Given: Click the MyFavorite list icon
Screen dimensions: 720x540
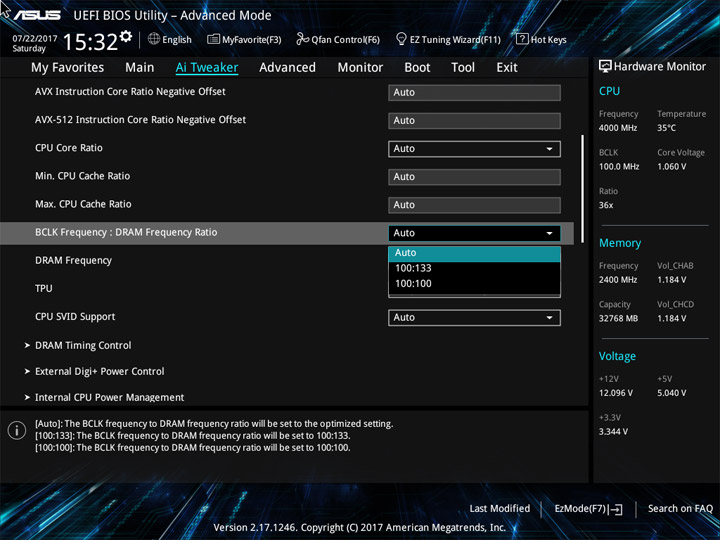Looking at the screenshot, I should click(213, 39).
